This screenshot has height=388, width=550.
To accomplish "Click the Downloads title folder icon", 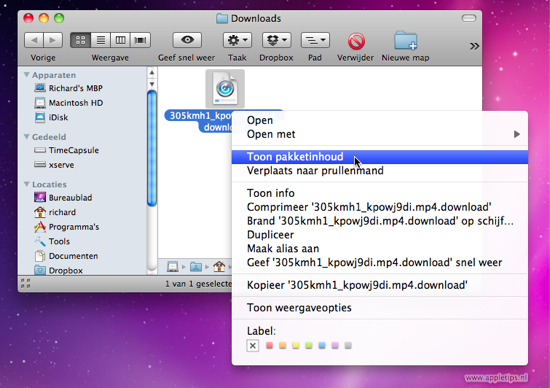I will tap(222, 18).
